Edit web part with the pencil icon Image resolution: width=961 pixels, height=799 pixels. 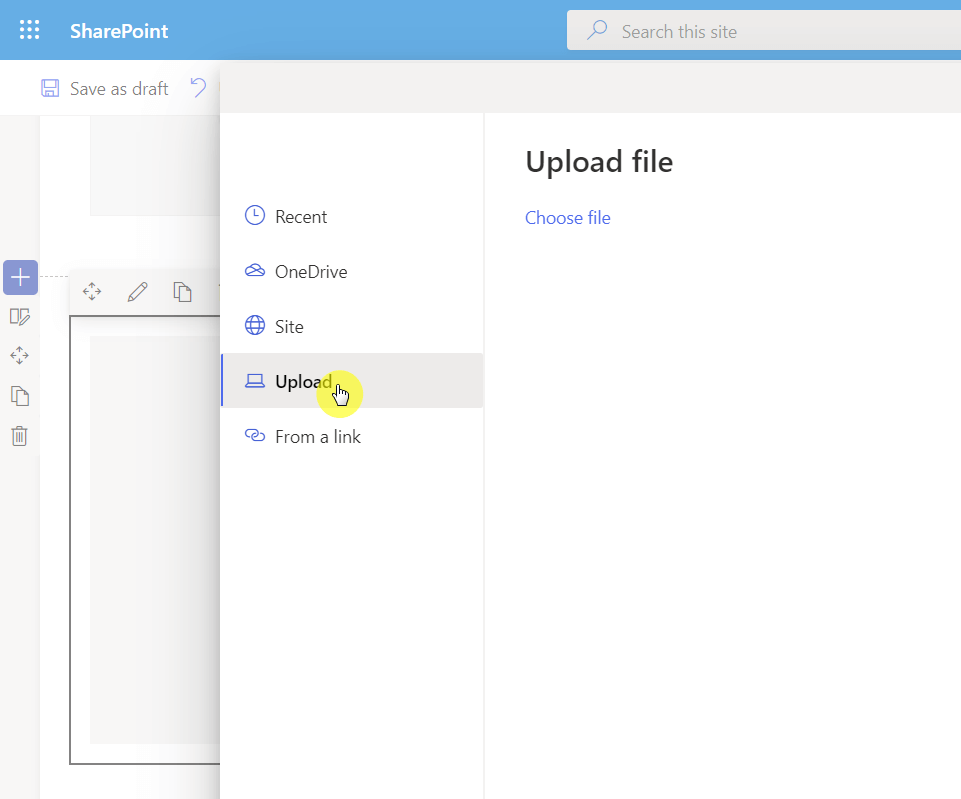137,292
